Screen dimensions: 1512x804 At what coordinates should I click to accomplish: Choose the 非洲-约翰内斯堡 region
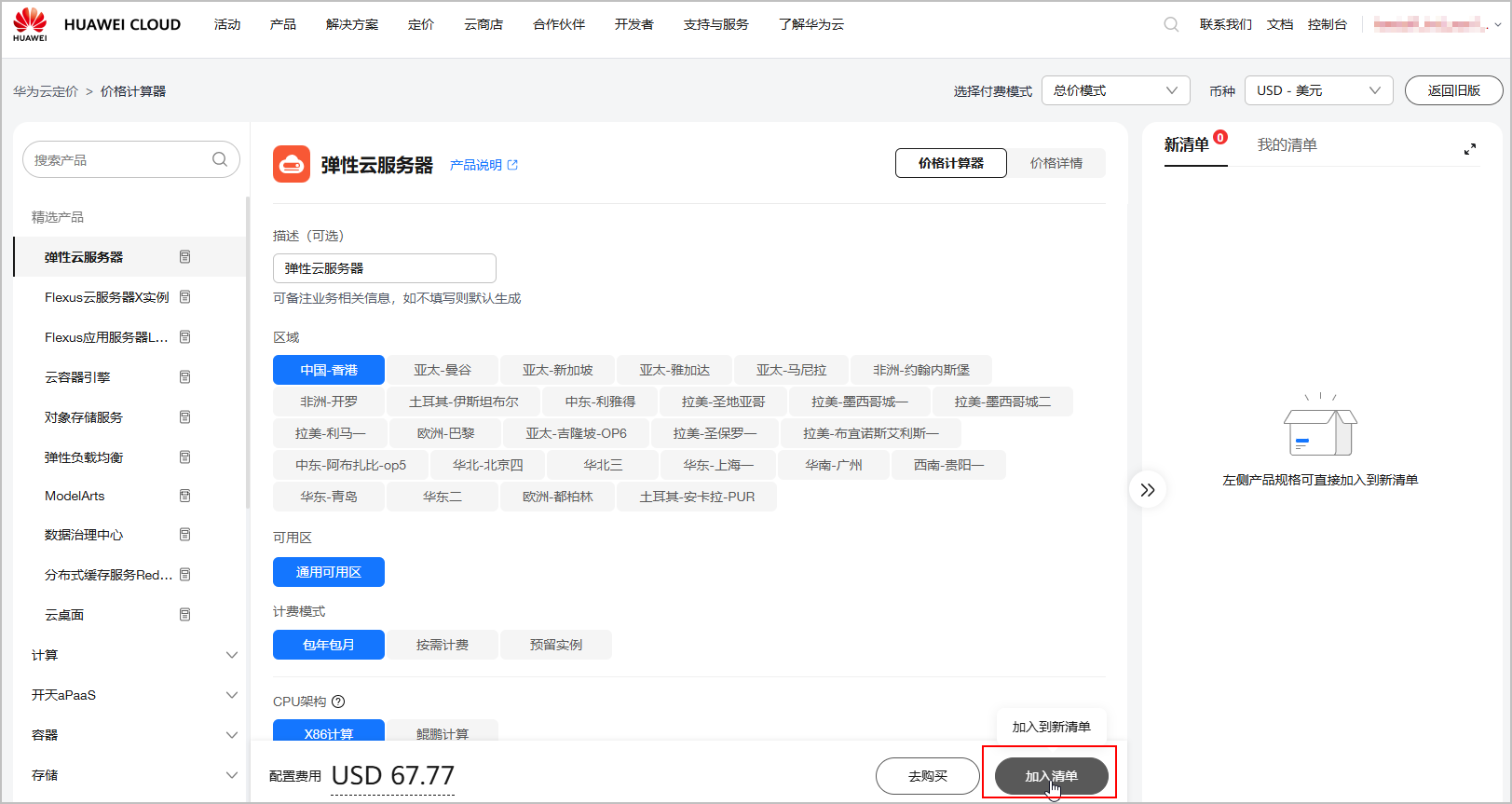[920, 370]
